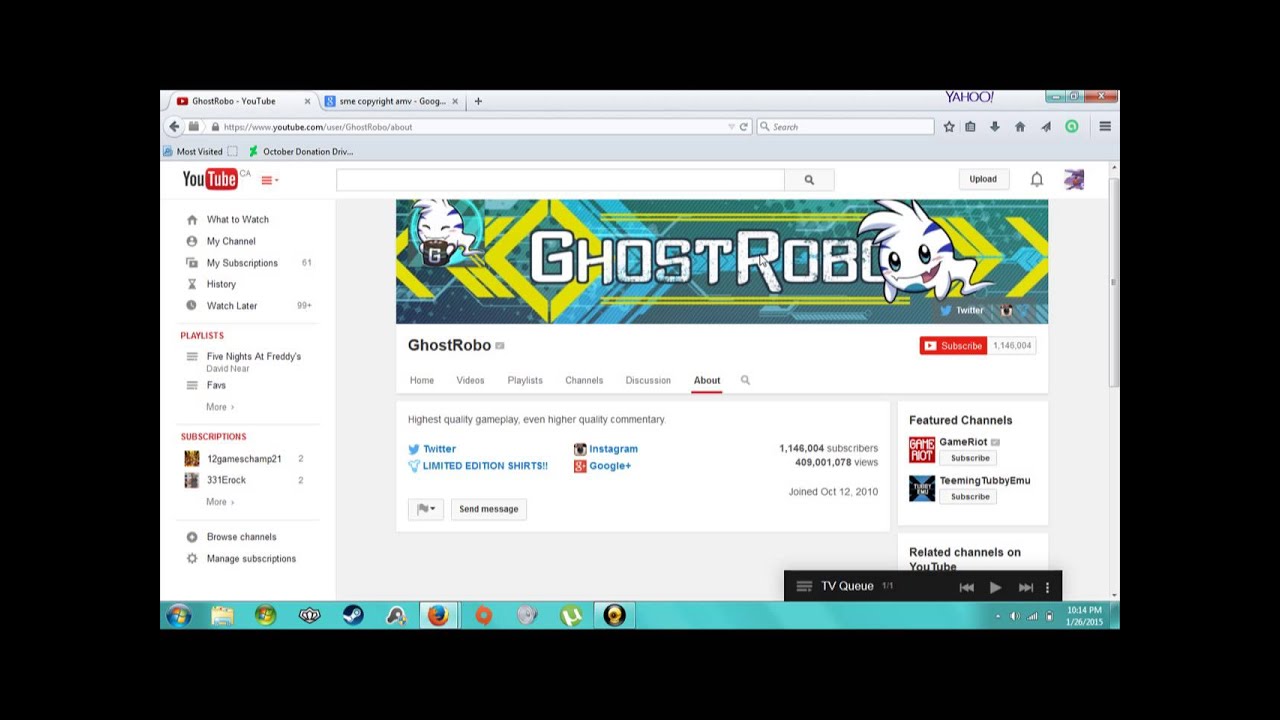Subscribe to TeemingTubbyEmu
Viewport: 1280px width, 720px height.
[x=970, y=496]
